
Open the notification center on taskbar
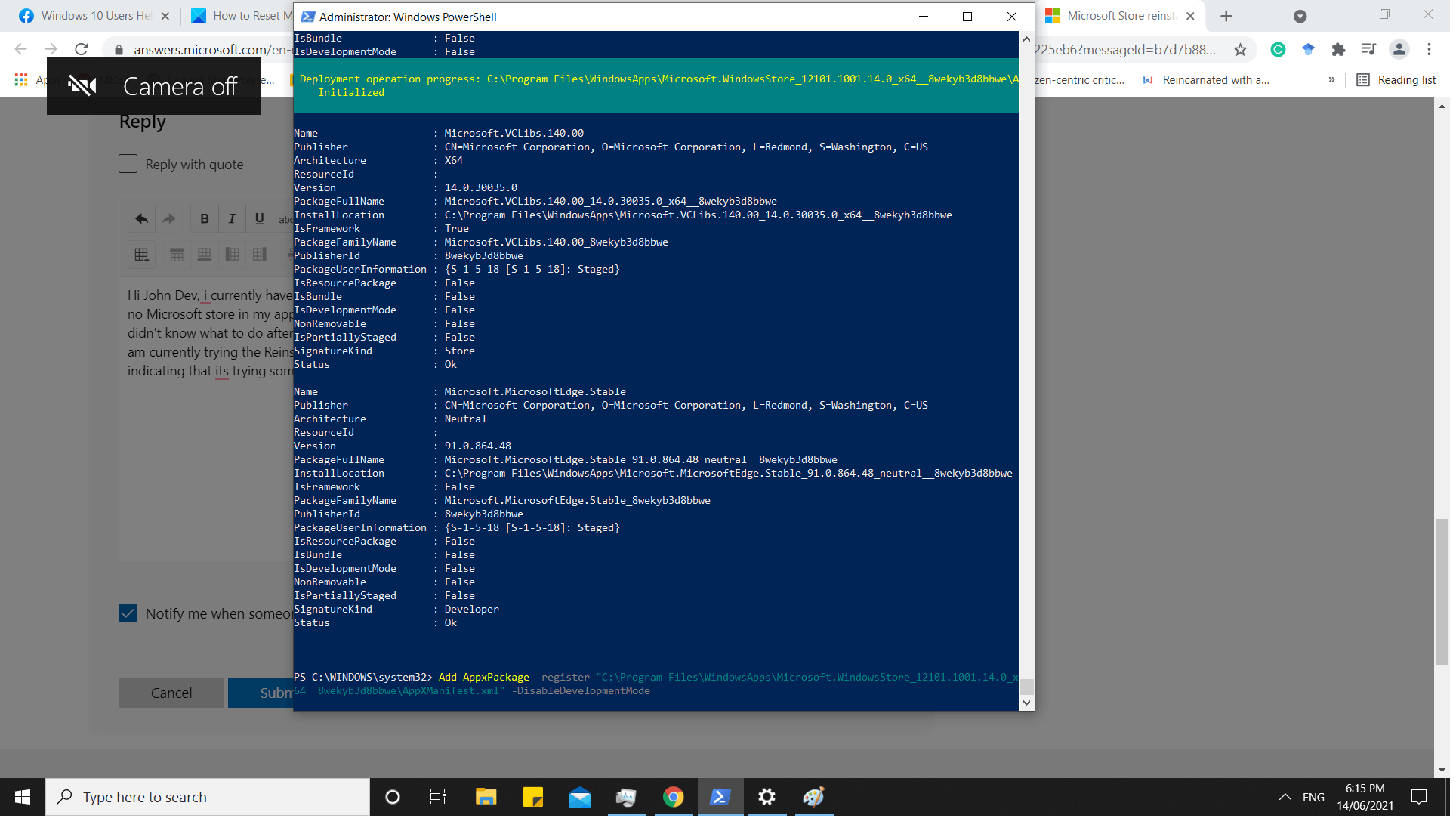point(1419,797)
